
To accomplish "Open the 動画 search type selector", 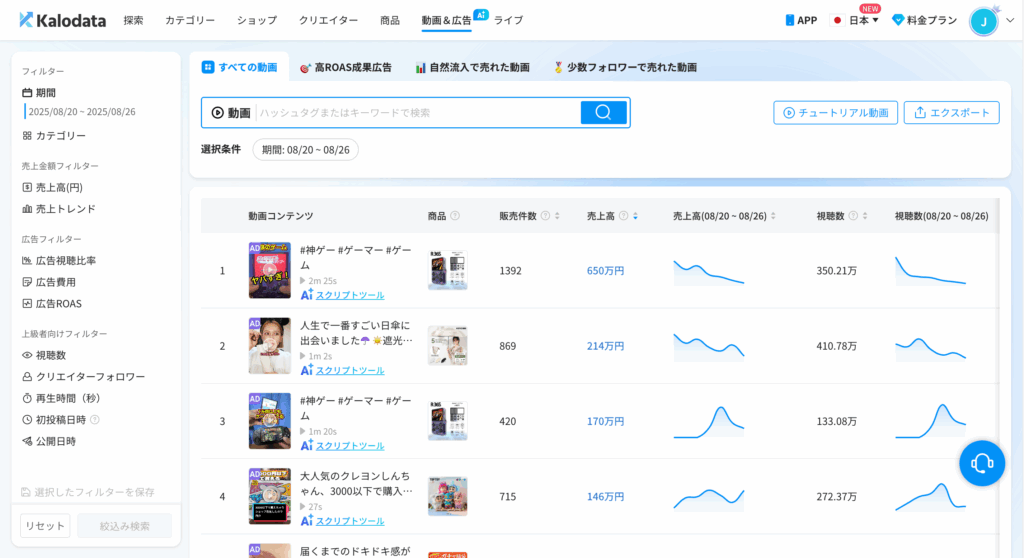I will (x=231, y=112).
